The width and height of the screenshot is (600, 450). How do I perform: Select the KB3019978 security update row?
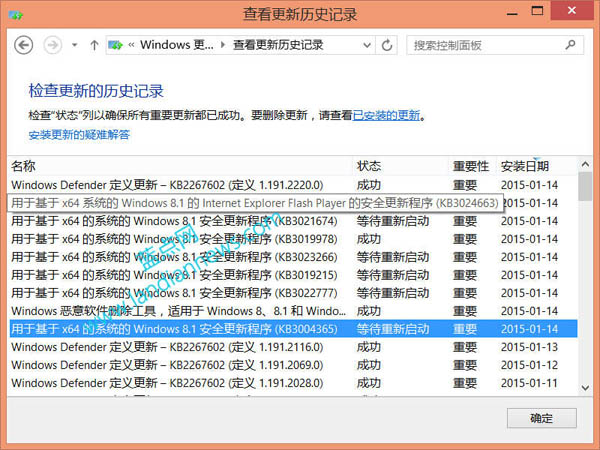(293, 239)
